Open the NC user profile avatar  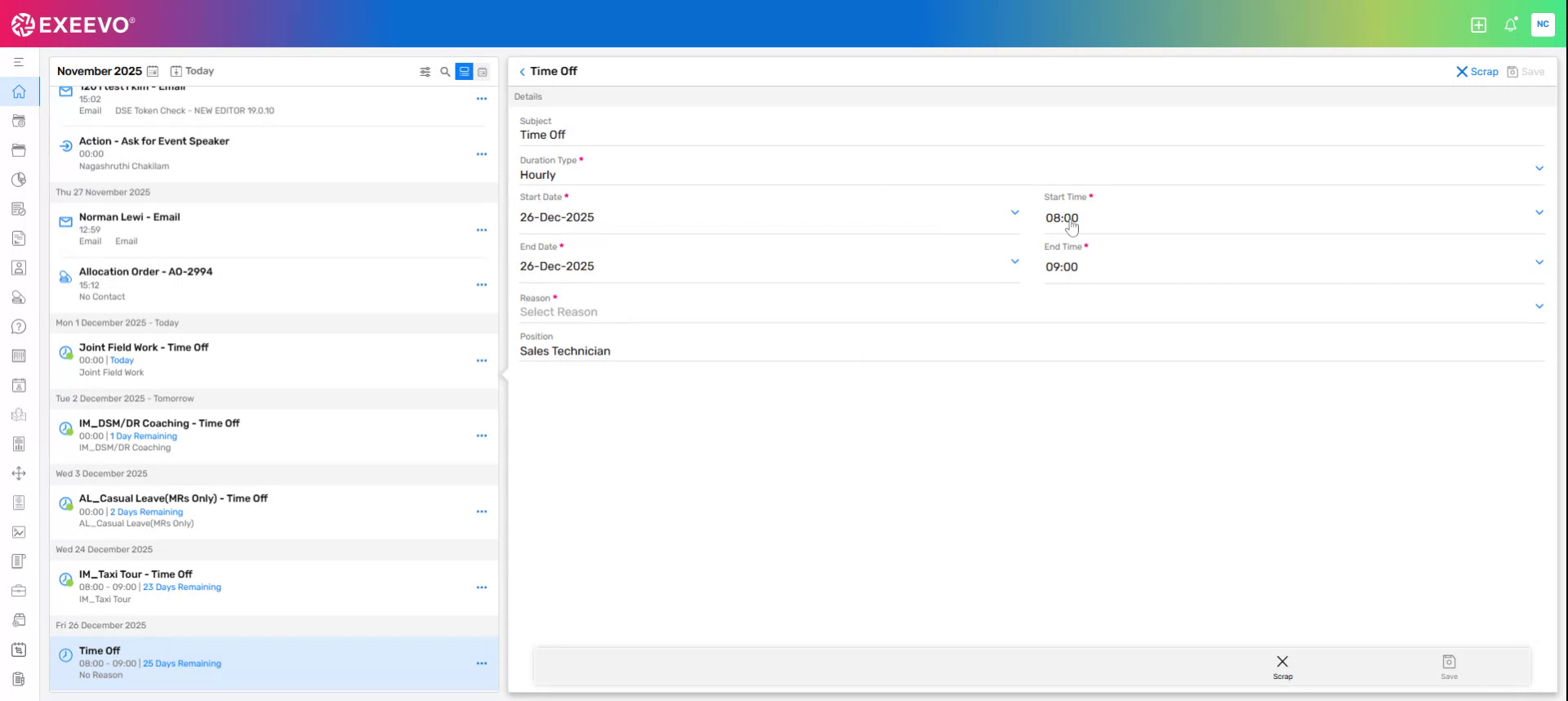[x=1542, y=25]
